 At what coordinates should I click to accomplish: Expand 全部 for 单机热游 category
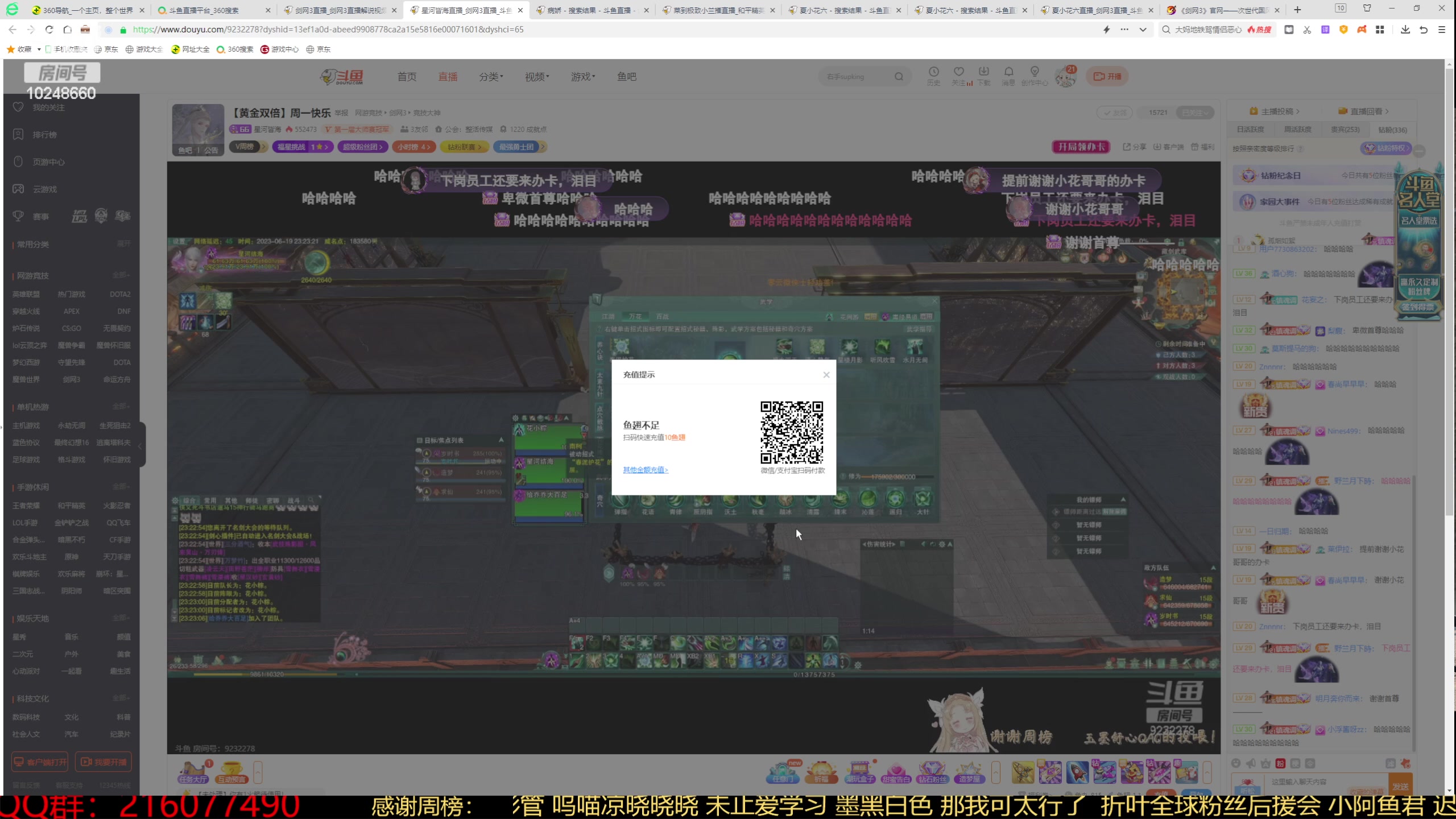[121, 407]
